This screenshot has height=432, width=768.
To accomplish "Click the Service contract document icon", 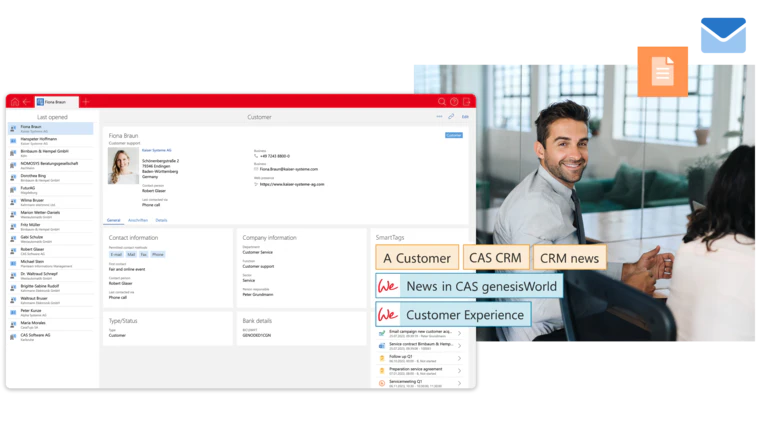I will click(382, 346).
